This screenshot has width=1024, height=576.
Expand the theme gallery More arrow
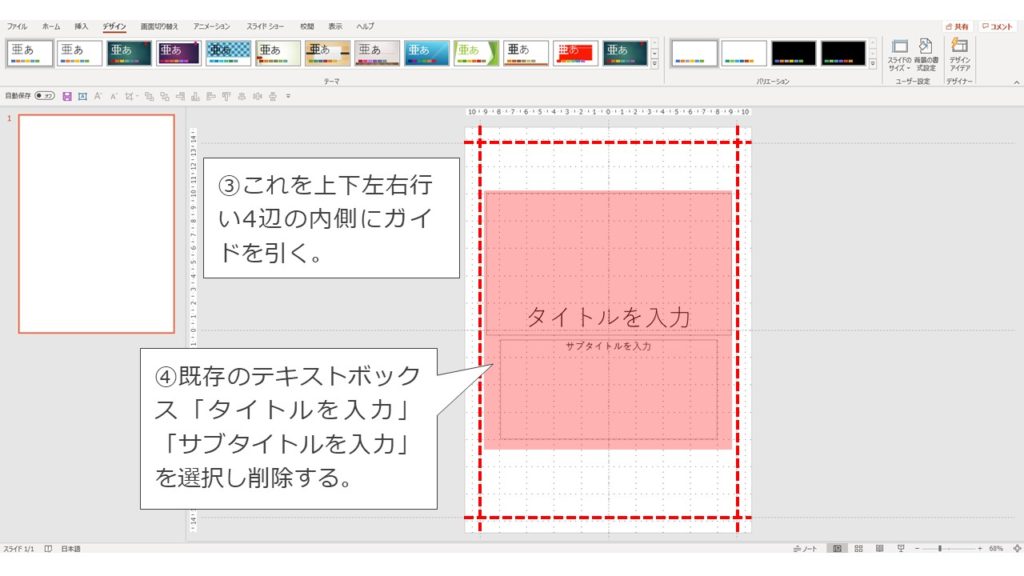[x=654, y=65]
